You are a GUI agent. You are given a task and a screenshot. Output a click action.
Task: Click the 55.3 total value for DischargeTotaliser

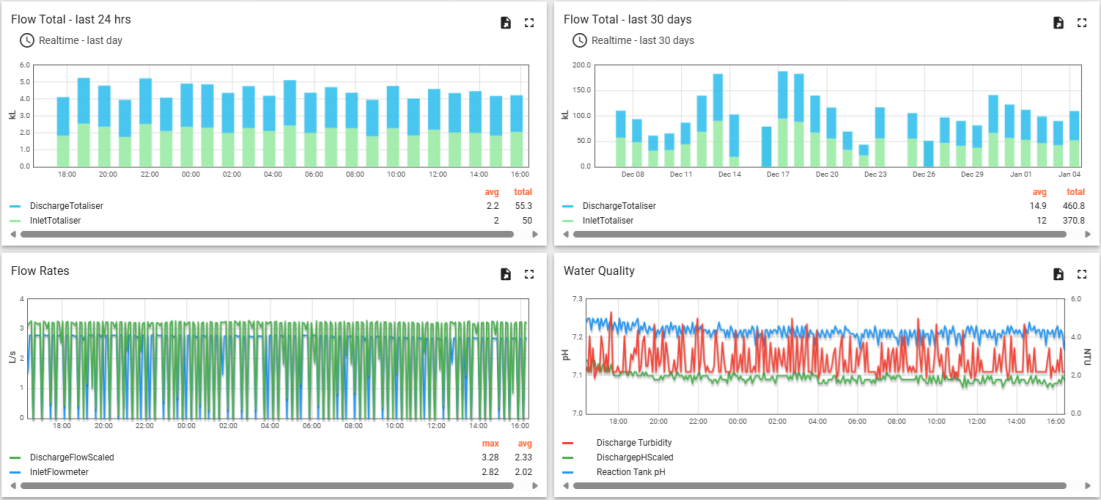524,206
